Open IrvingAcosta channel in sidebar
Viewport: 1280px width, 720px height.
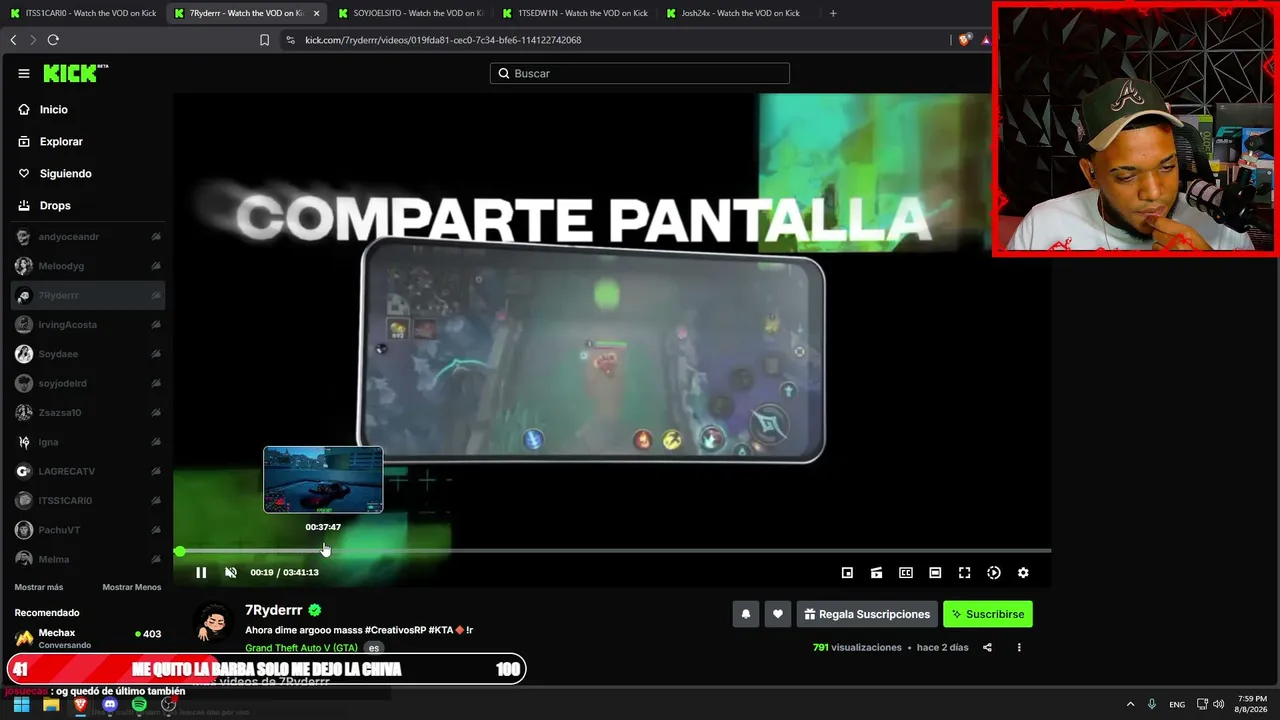pyautogui.click(x=88, y=325)
